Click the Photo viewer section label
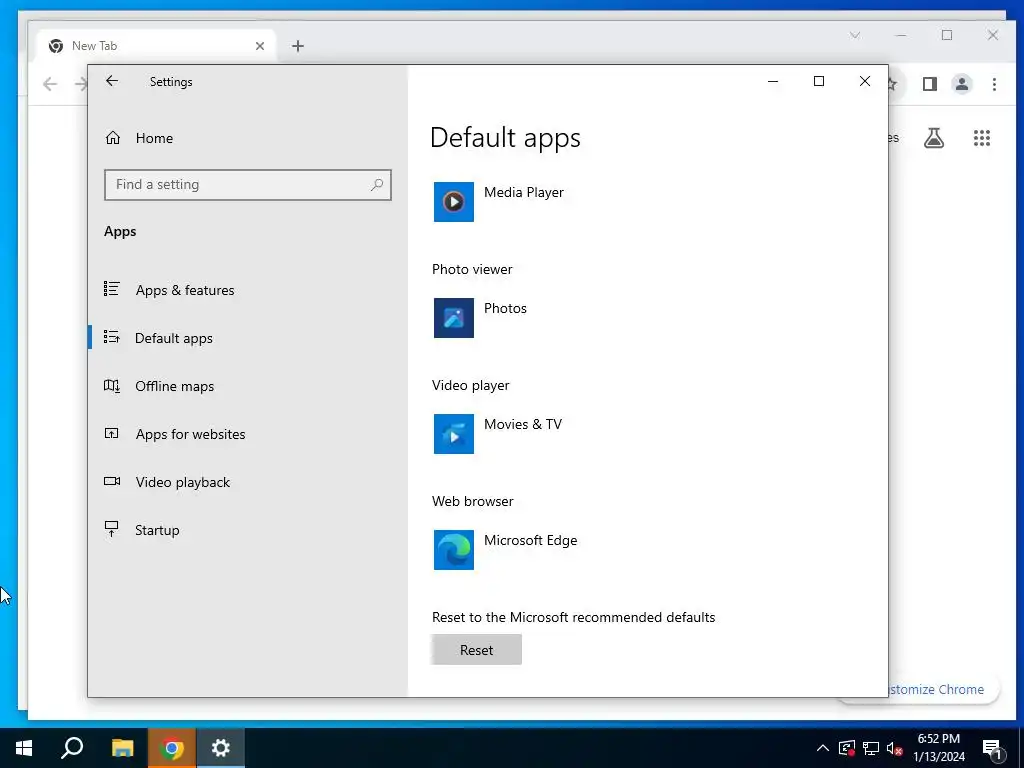1024x768 pixels. 472,269
